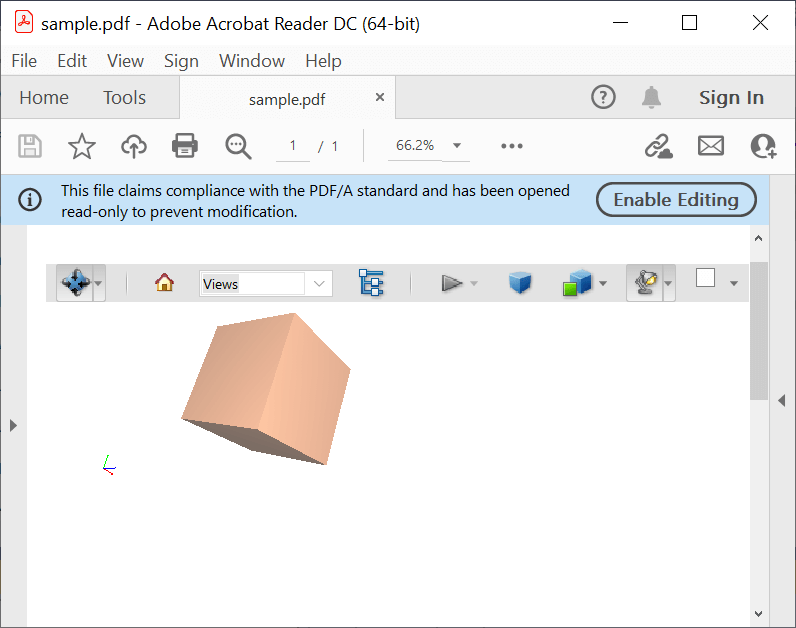Open the Edit menu
Viewport: 796px width, 628px height.
pyautogui.click(x=72, y=61)
